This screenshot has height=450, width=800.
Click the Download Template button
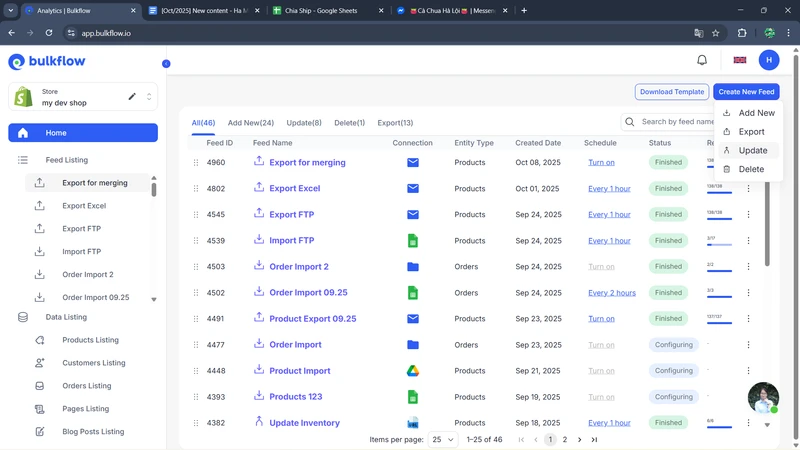point(671,92)
